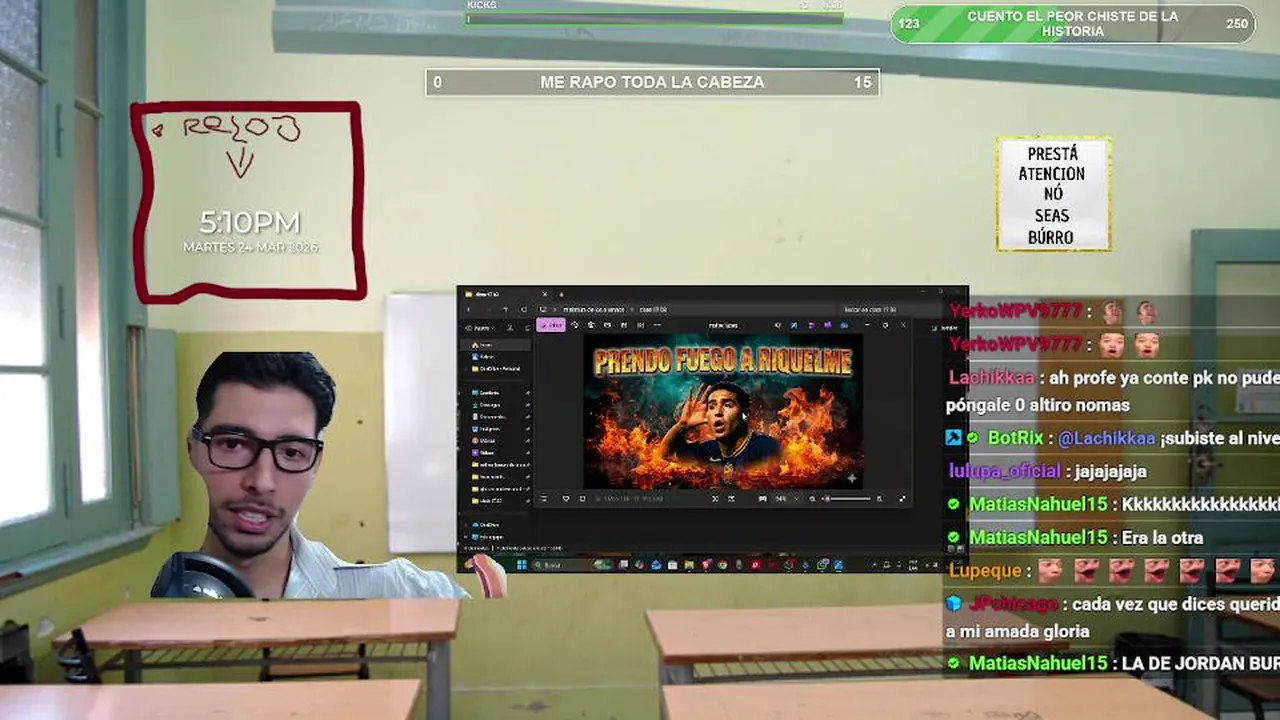Expand the OneDrive node near sidebar bottom
The image size is (1280, 720).
[465, 525]
